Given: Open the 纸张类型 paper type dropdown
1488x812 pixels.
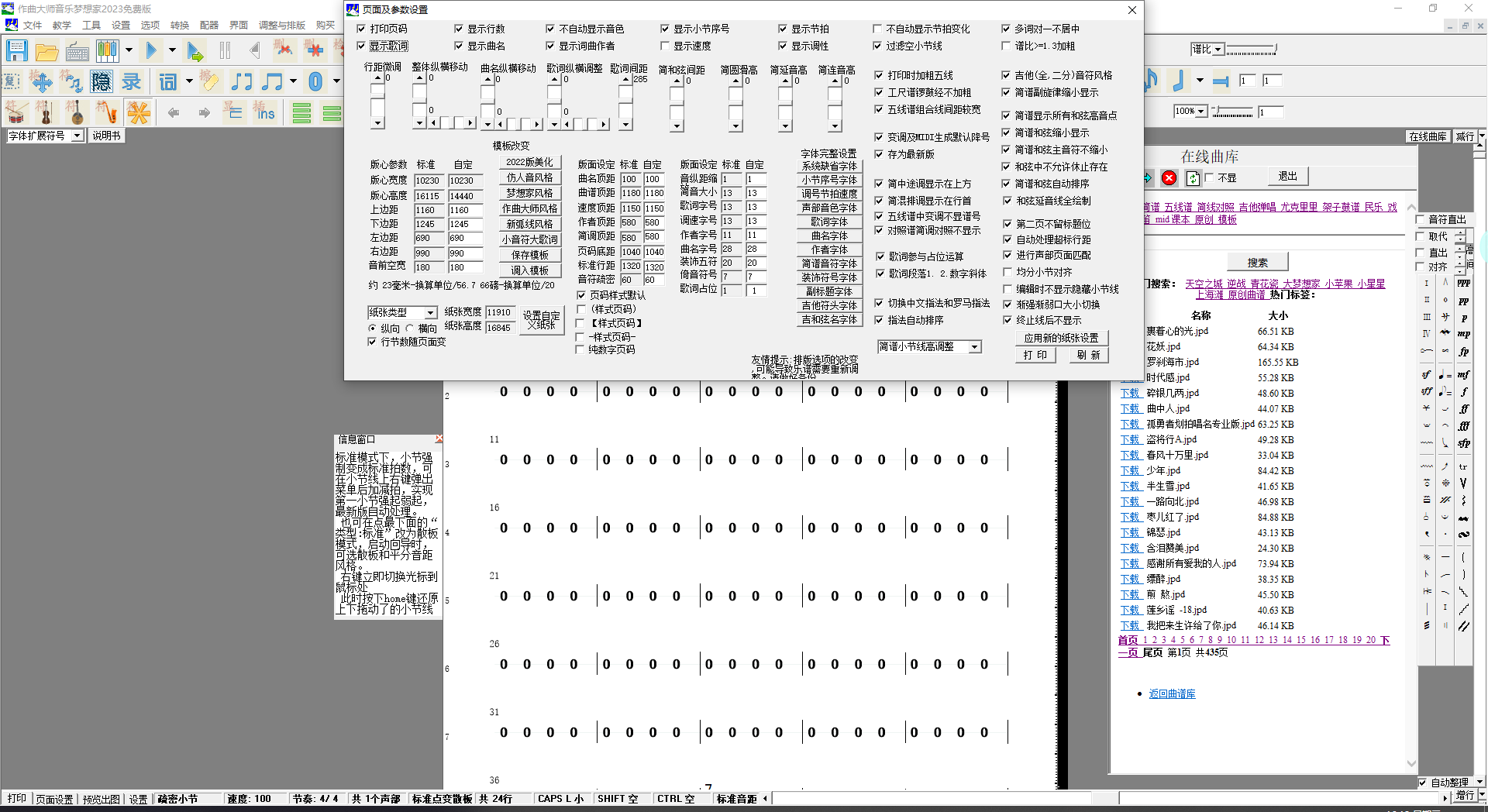Looking at the screenshot, I should pyautogui.click(x=402, y=312).
